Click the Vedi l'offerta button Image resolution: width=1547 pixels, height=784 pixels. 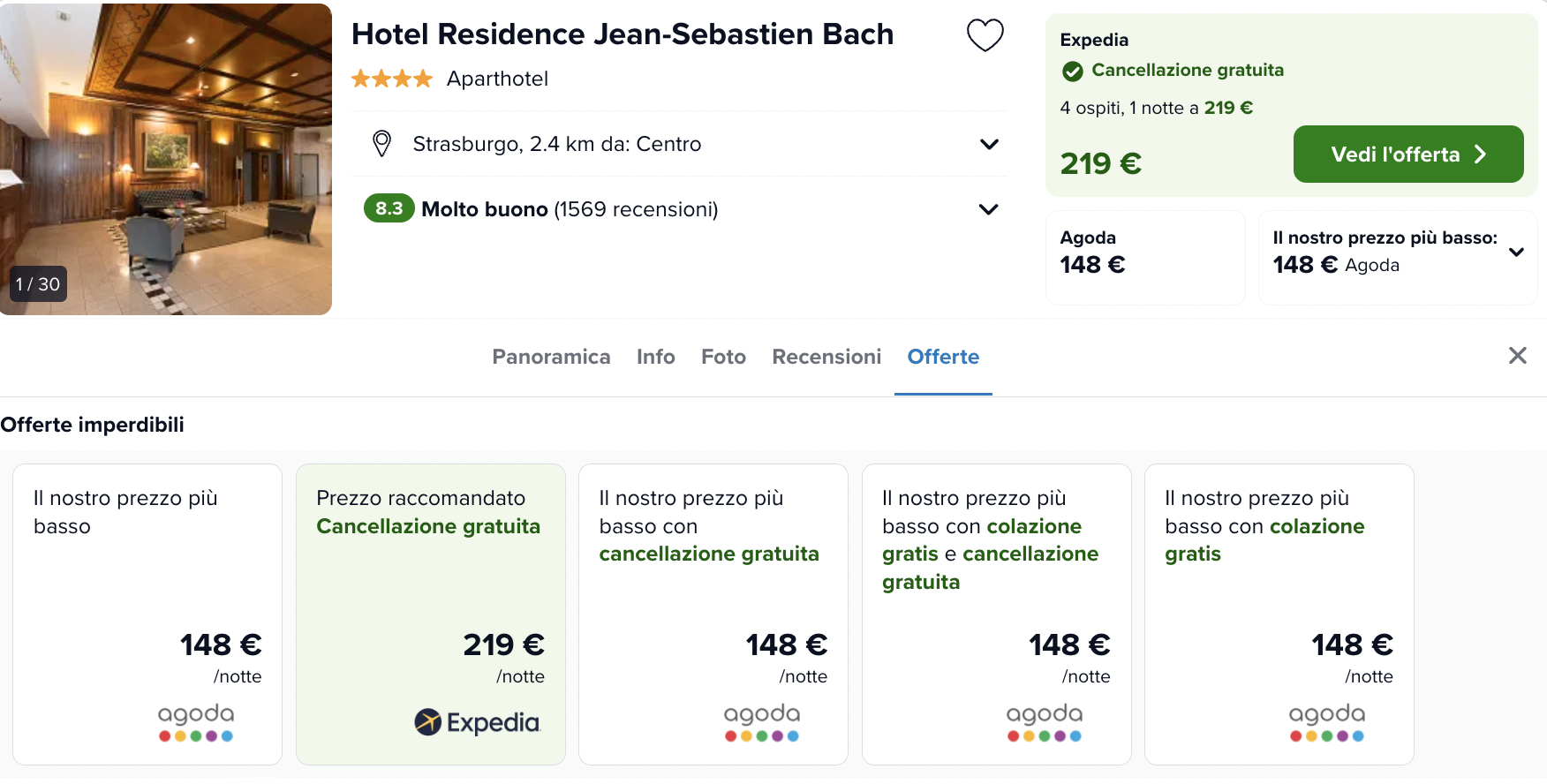point(1407,155)
